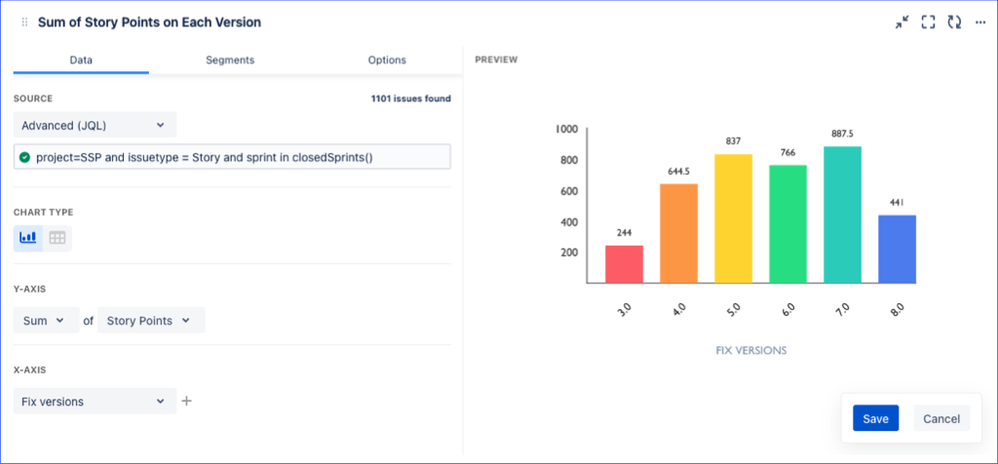Image resolution: width=998 pixels, height=464 pixels.
Task: Expand the Story Points field dropdown
Action: point(151,320)
